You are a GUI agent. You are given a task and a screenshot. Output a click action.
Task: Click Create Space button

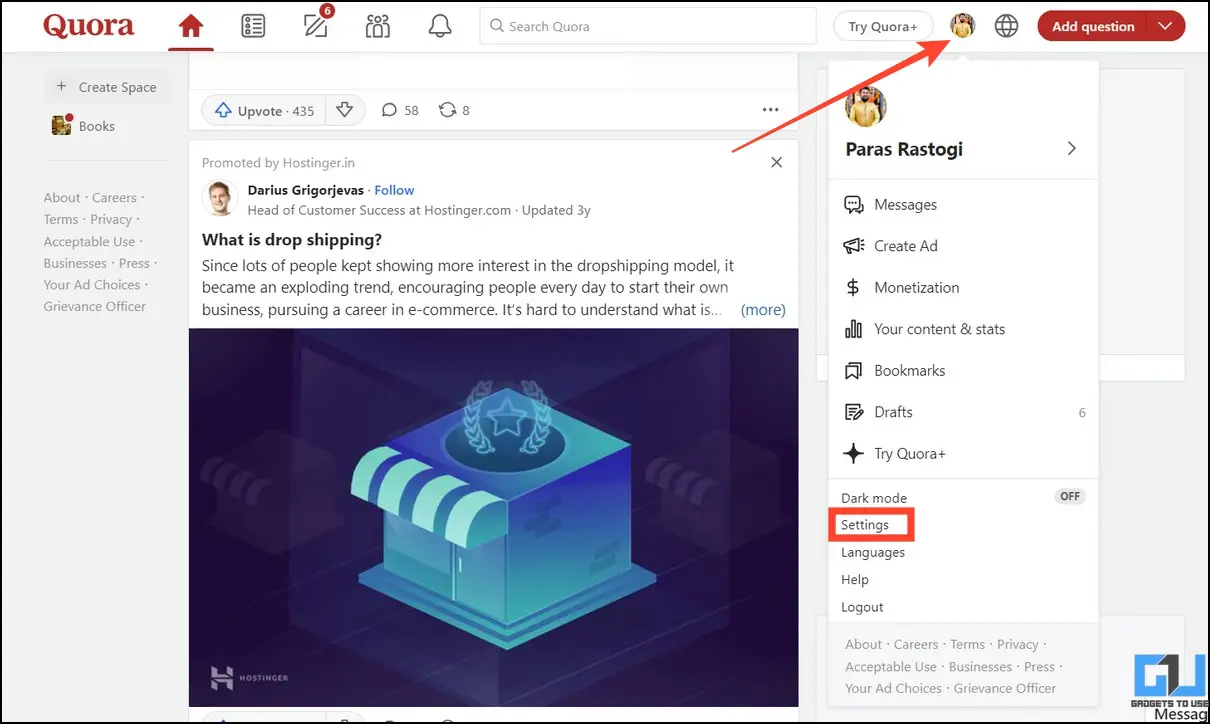(107, 87)
